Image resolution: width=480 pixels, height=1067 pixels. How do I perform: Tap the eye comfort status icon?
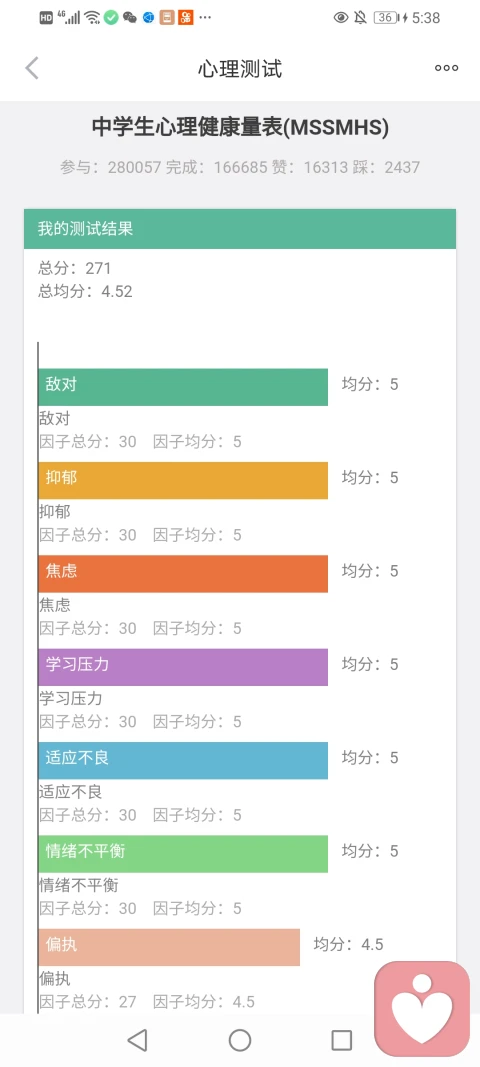pos(341,18)
